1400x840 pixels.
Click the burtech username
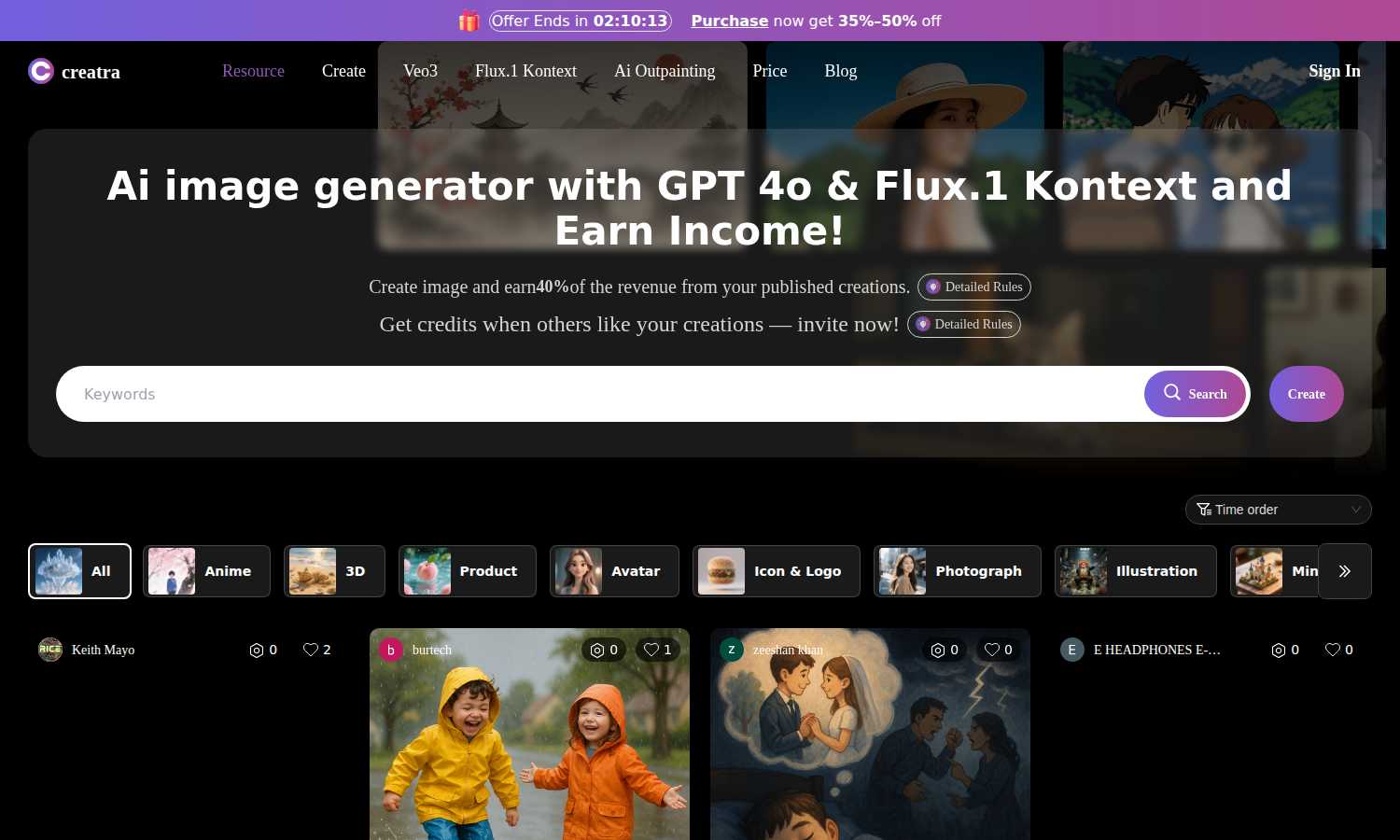tap(432, 650)
